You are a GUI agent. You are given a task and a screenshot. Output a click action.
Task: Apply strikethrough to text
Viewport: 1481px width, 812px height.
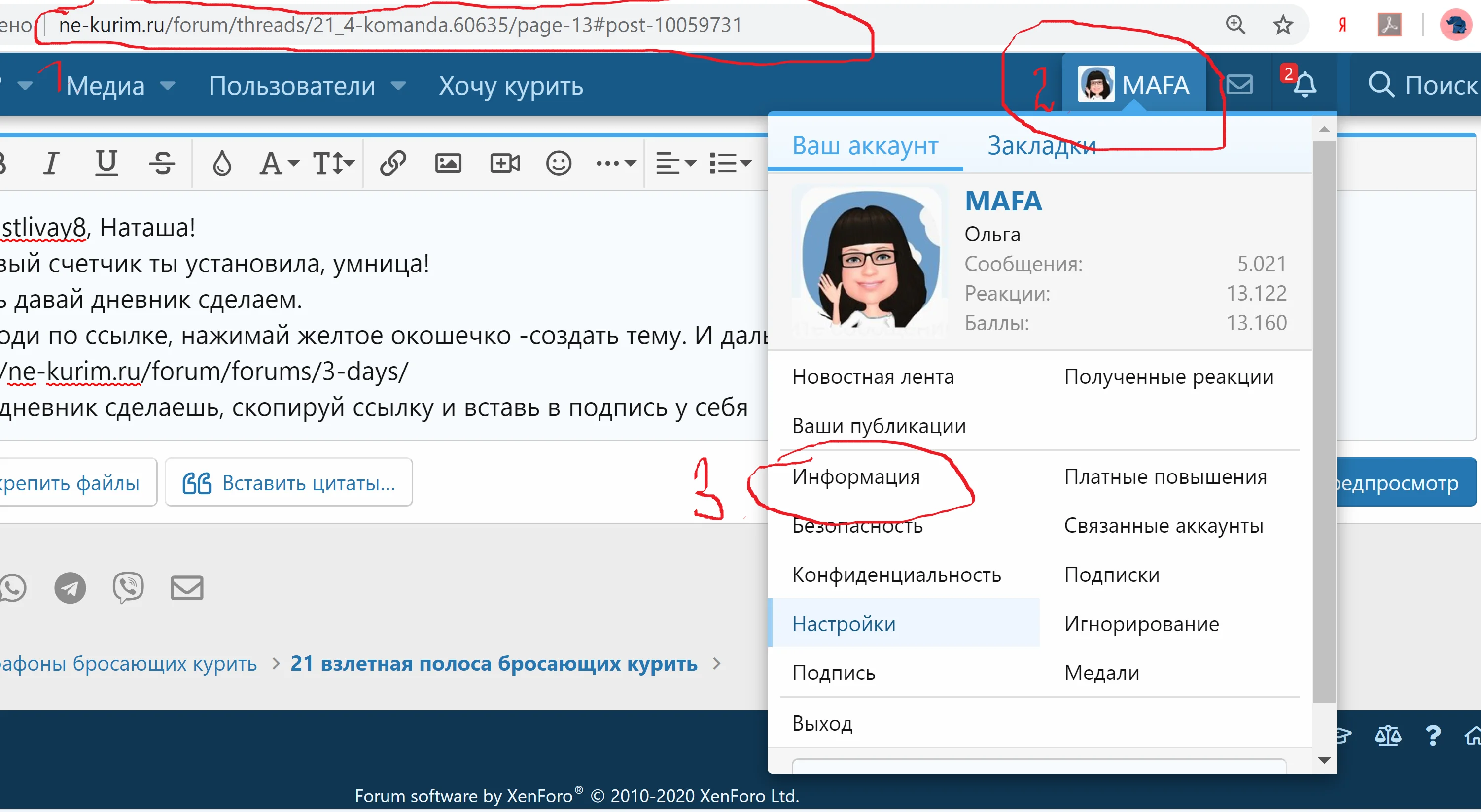point(162,163)
